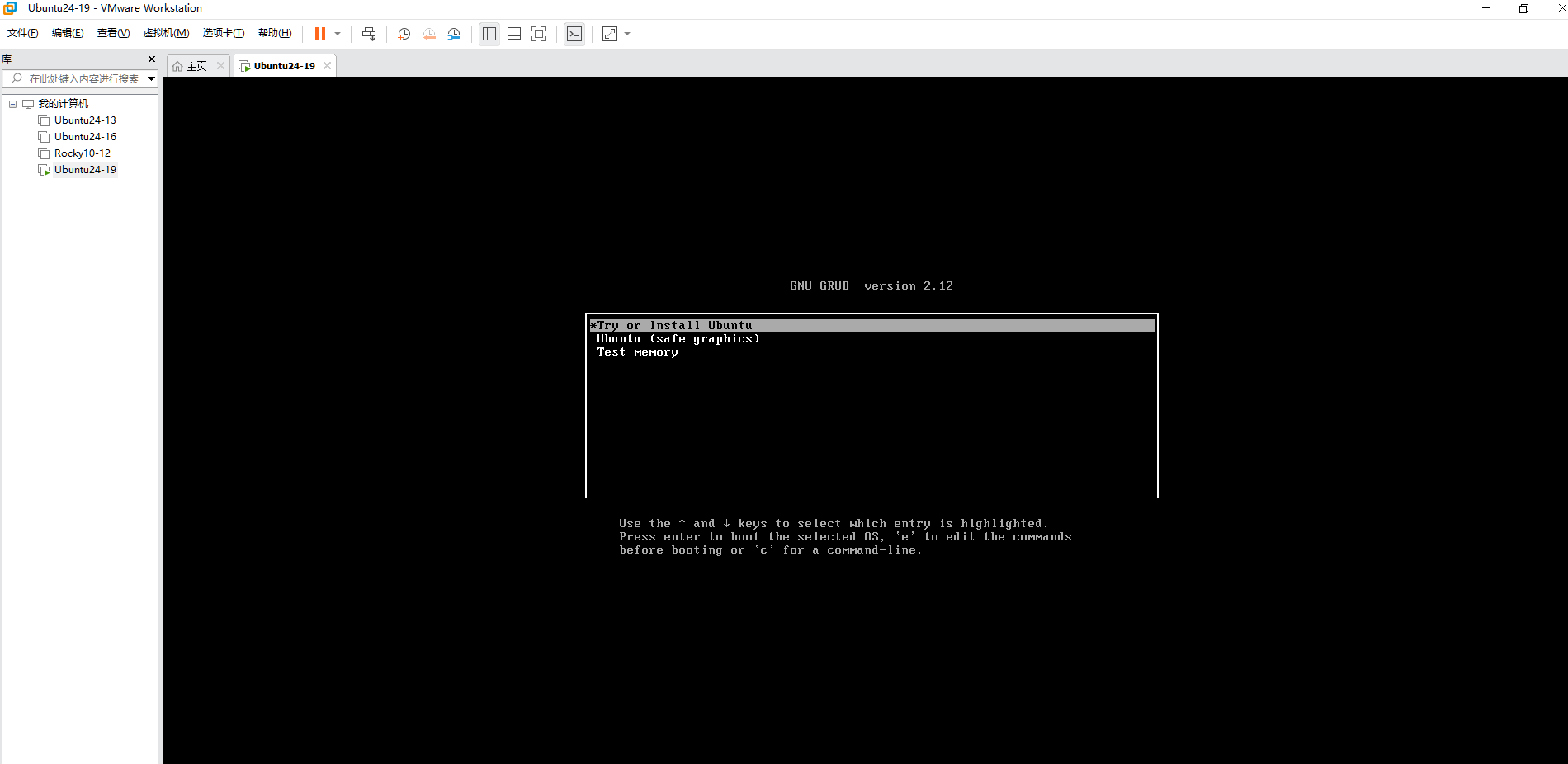Image resolution: width=1568 pixels, height=764 pixels.
Task: Close the 主页 tab
Action: [220, 66]
